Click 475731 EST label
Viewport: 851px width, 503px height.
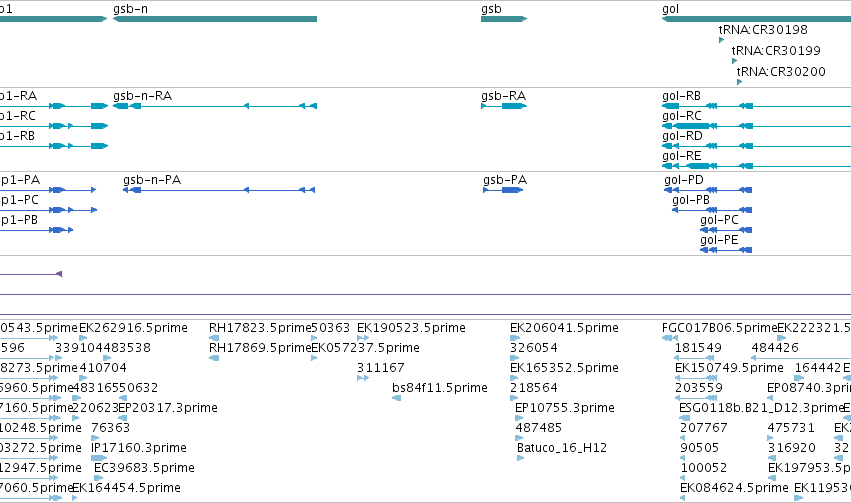[791, 428]
